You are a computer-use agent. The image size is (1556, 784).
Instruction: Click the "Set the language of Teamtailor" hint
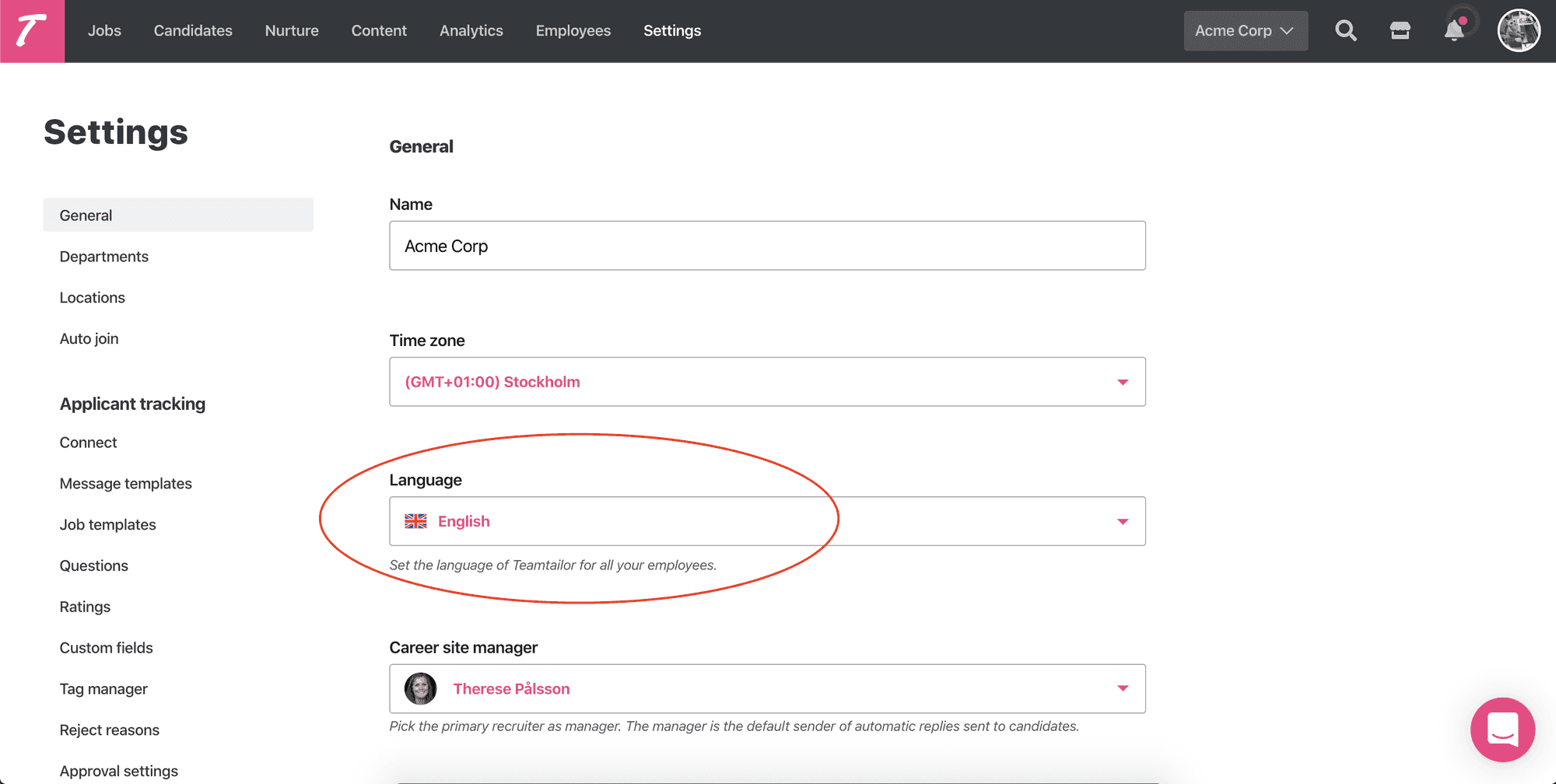[x=553, y=565]
